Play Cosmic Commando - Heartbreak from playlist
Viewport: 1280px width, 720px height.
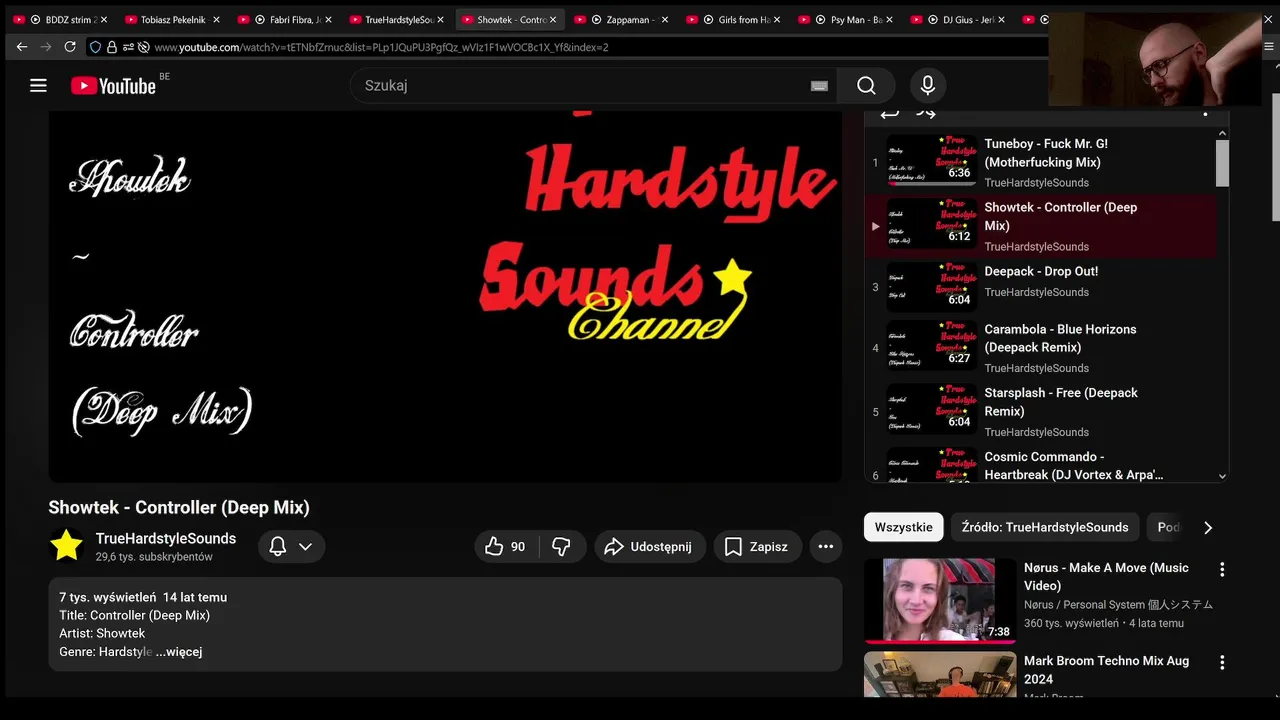[x=1041, y=465]
